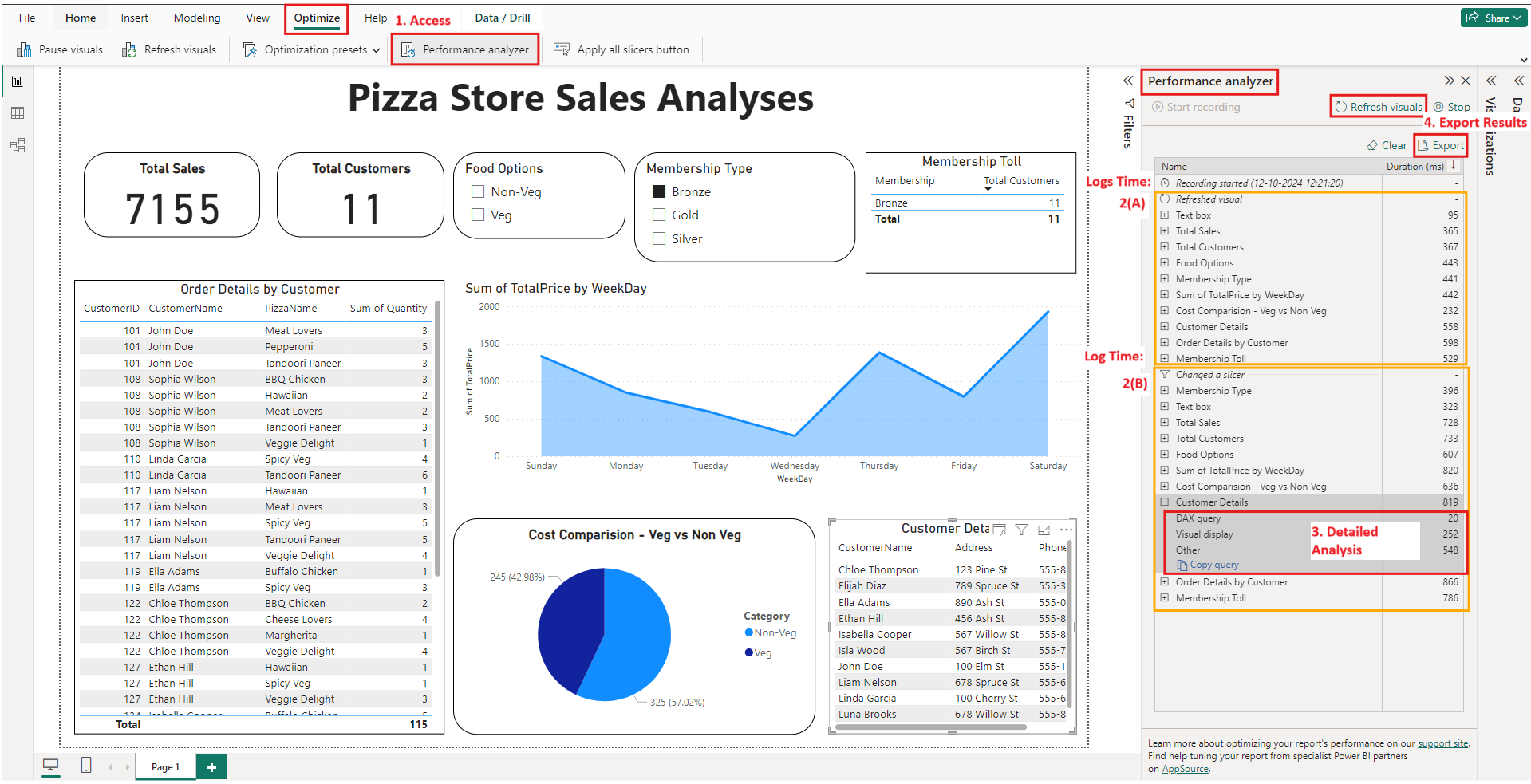The height and width of the screenshot is (784, 1531).
Task: Click the Non-Veg legend color swatch
Action: pos(749,632)
